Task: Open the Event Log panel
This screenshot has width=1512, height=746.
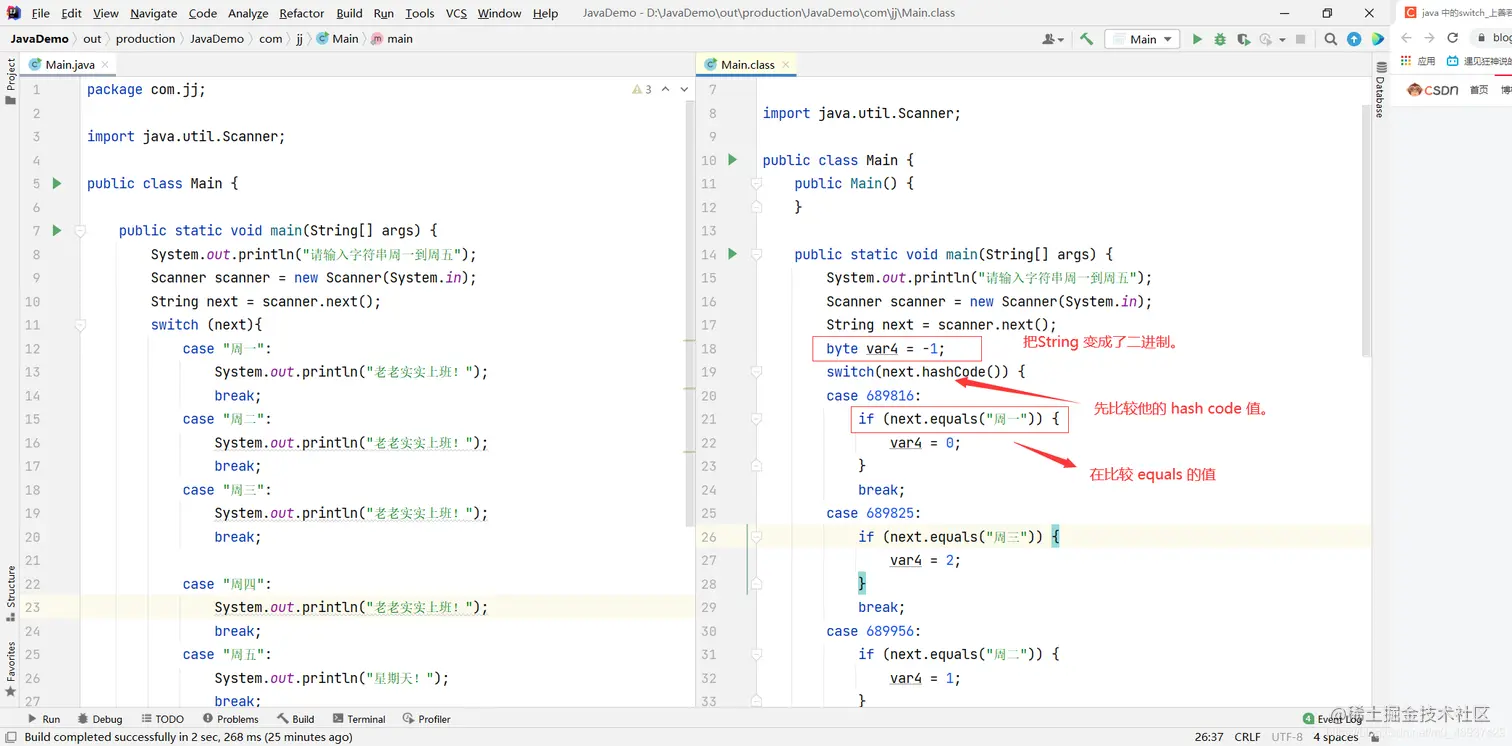Action: pos(1333,719)
